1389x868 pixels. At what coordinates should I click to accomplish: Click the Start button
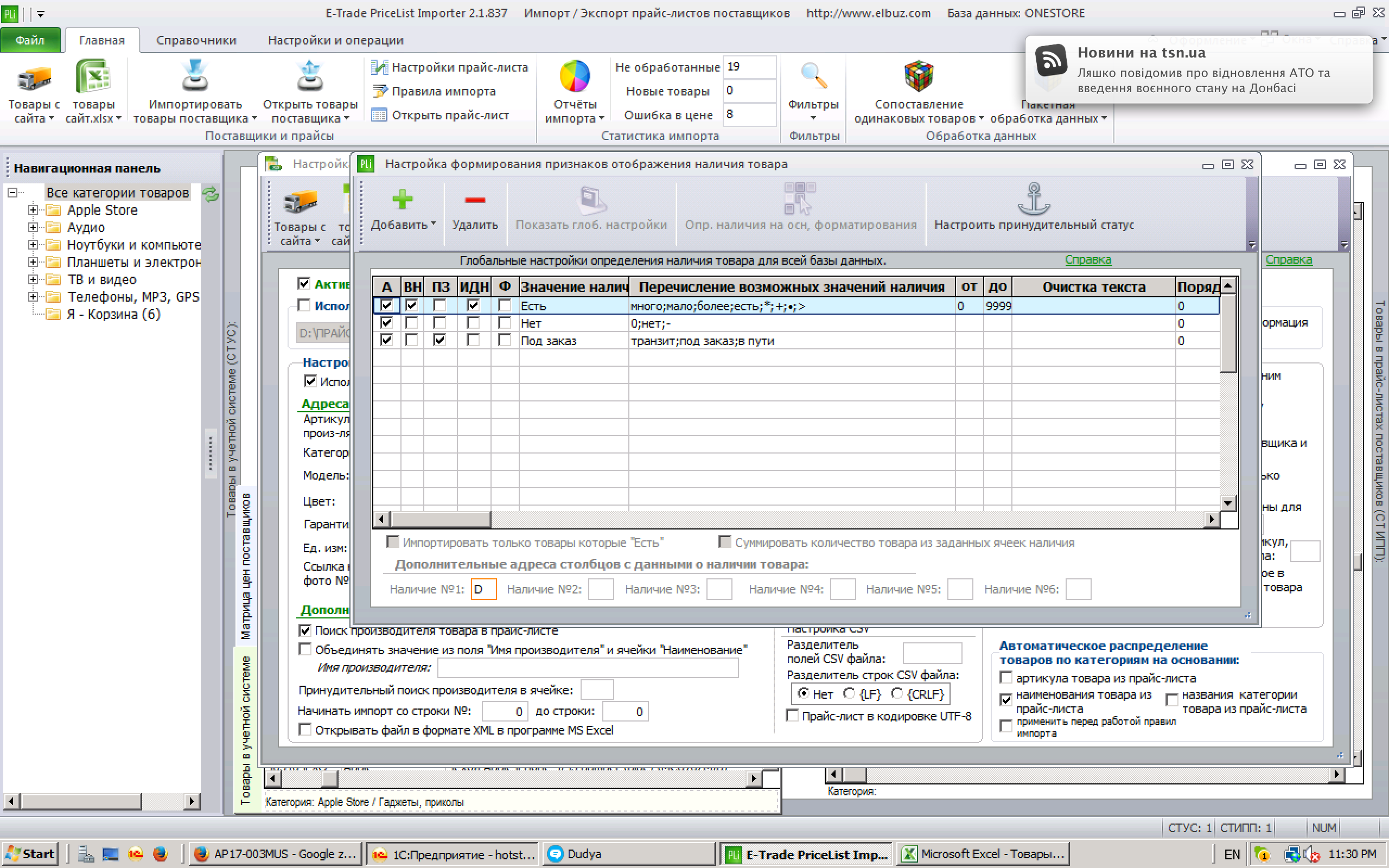click(x=30, y=854)
